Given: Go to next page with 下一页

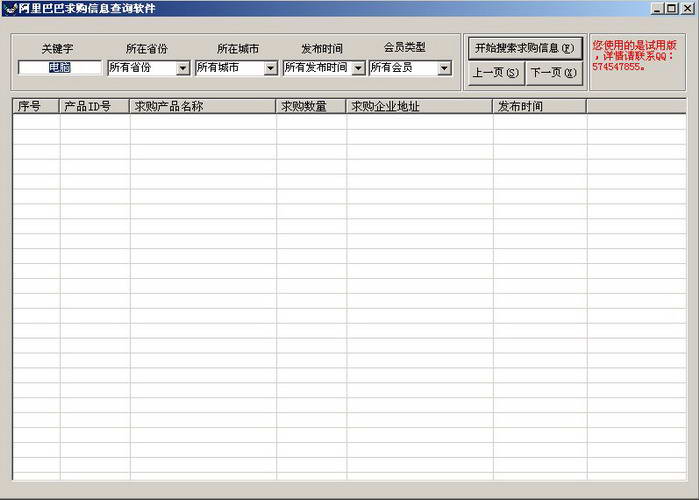Looking at the screenshot, I should click(554, 73).
